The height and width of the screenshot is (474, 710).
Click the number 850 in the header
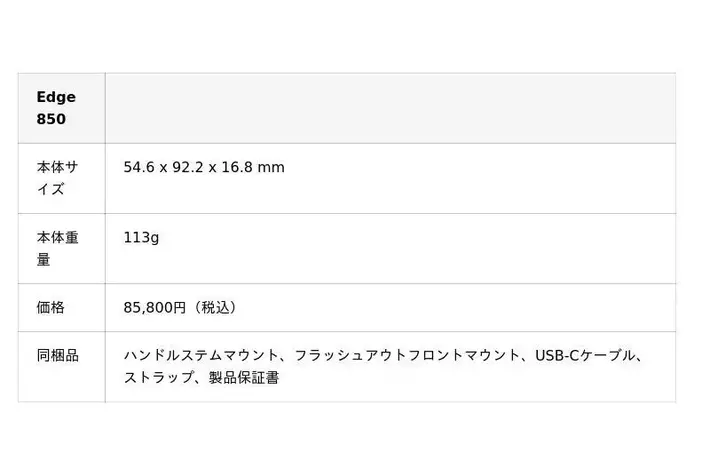coord(51,119)
